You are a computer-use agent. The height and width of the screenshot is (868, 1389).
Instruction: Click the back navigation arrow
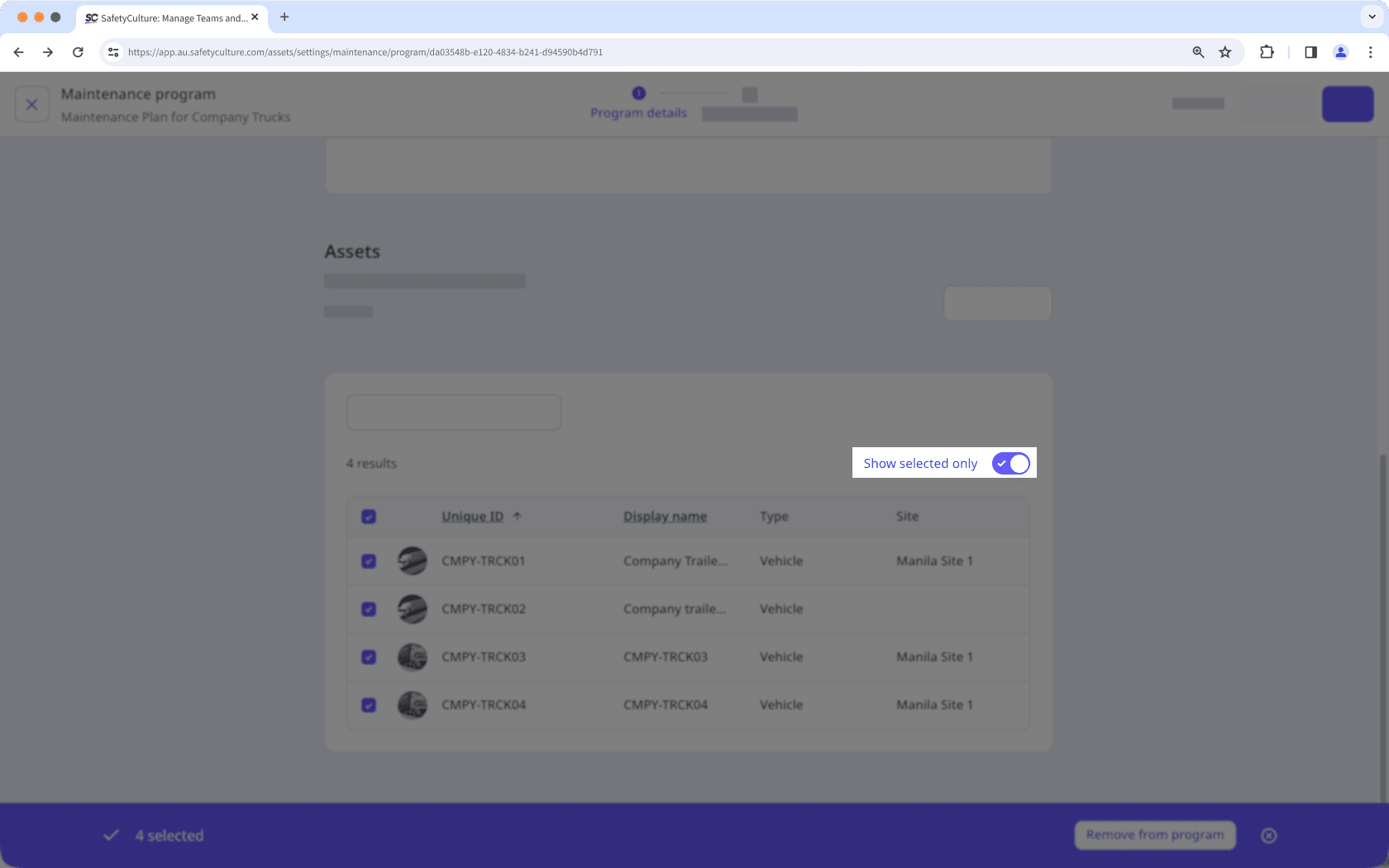point(18,52)
